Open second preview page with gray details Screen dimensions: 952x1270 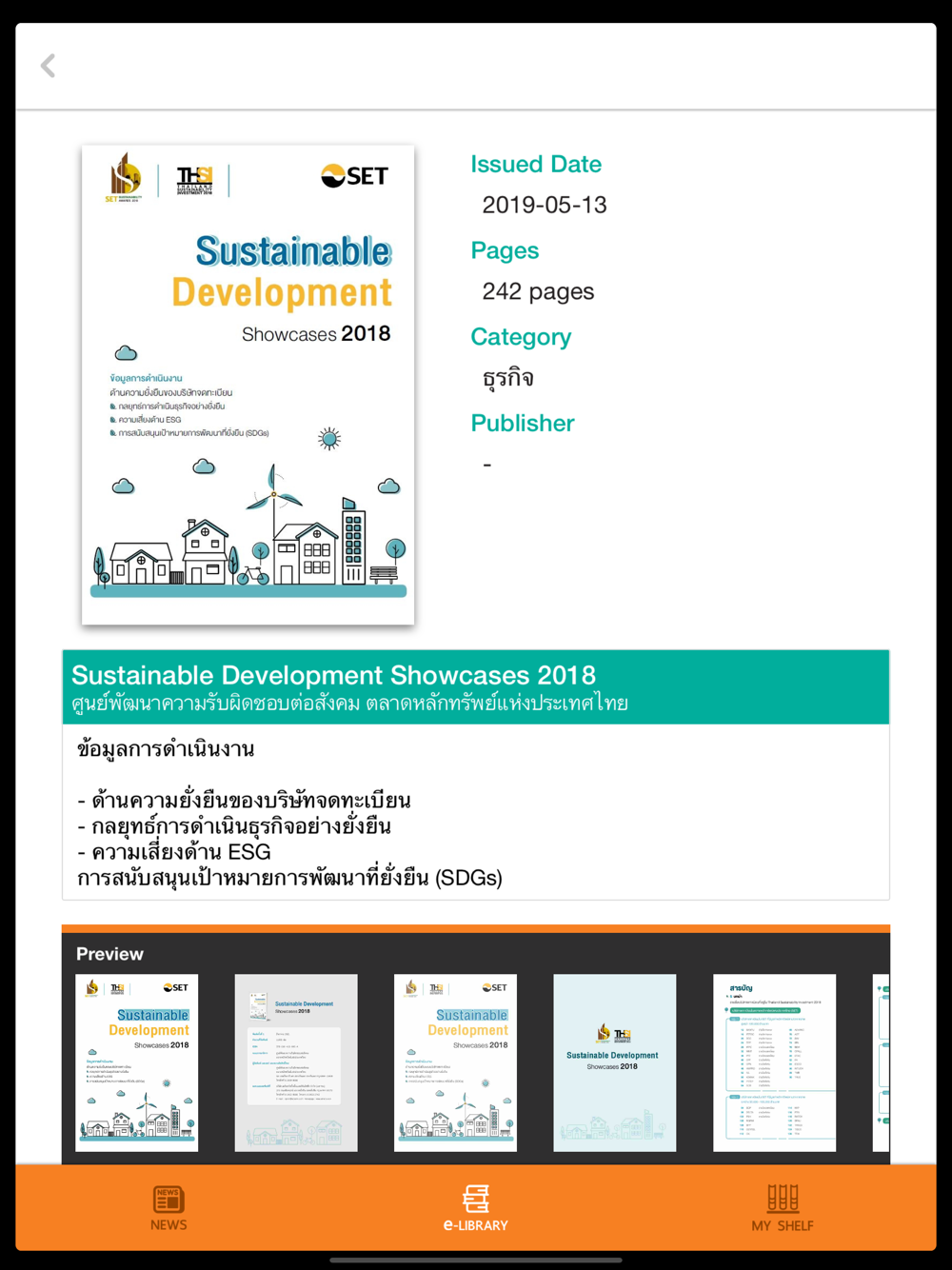pos(296,1062)
